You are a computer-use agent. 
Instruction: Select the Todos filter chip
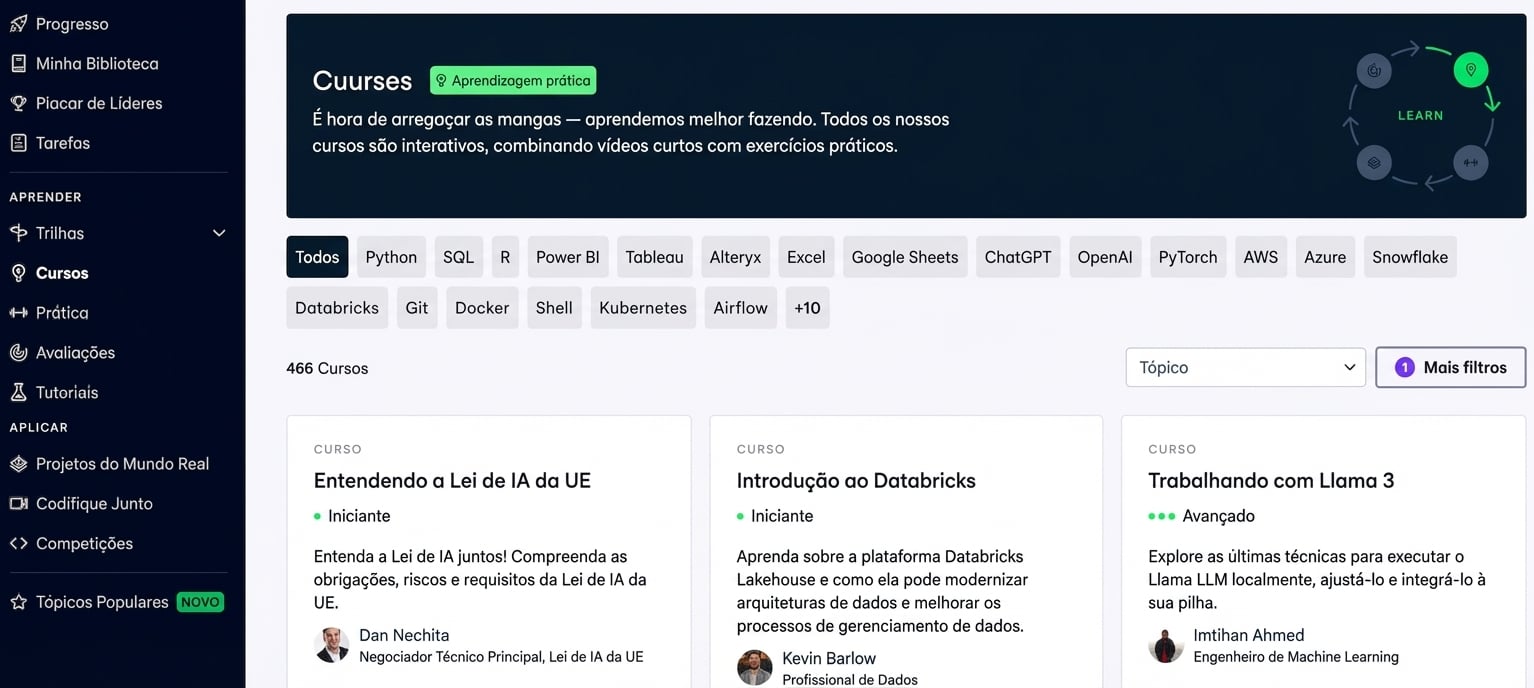(317, 257)
